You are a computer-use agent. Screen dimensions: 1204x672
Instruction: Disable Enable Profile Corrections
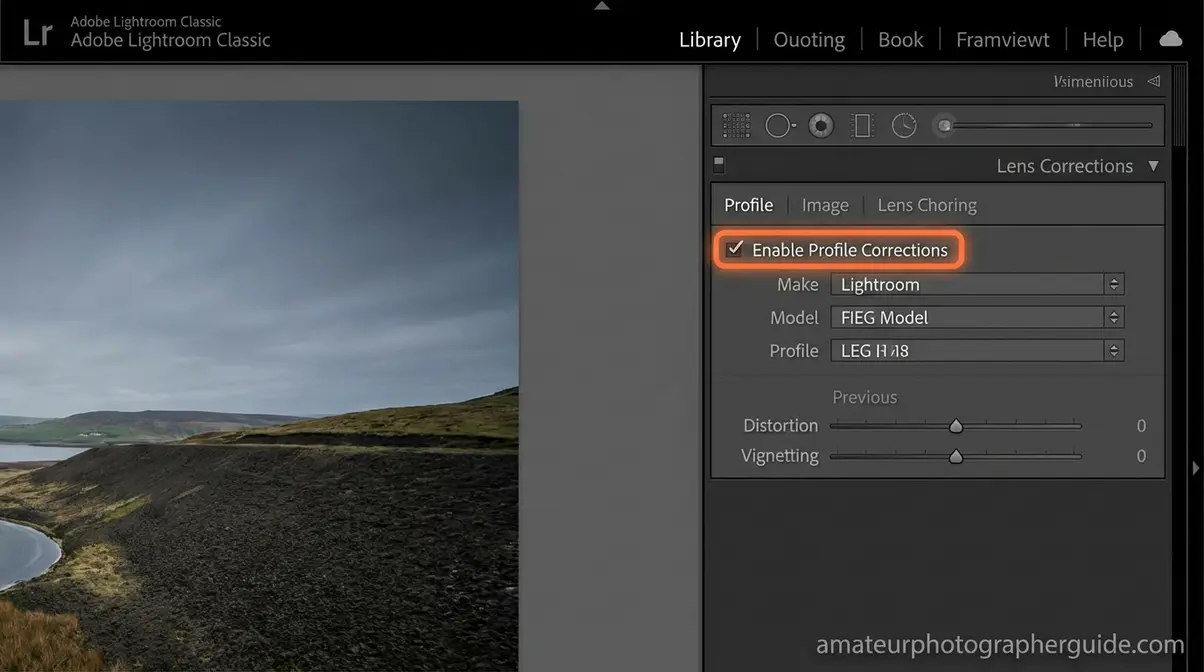736,249
